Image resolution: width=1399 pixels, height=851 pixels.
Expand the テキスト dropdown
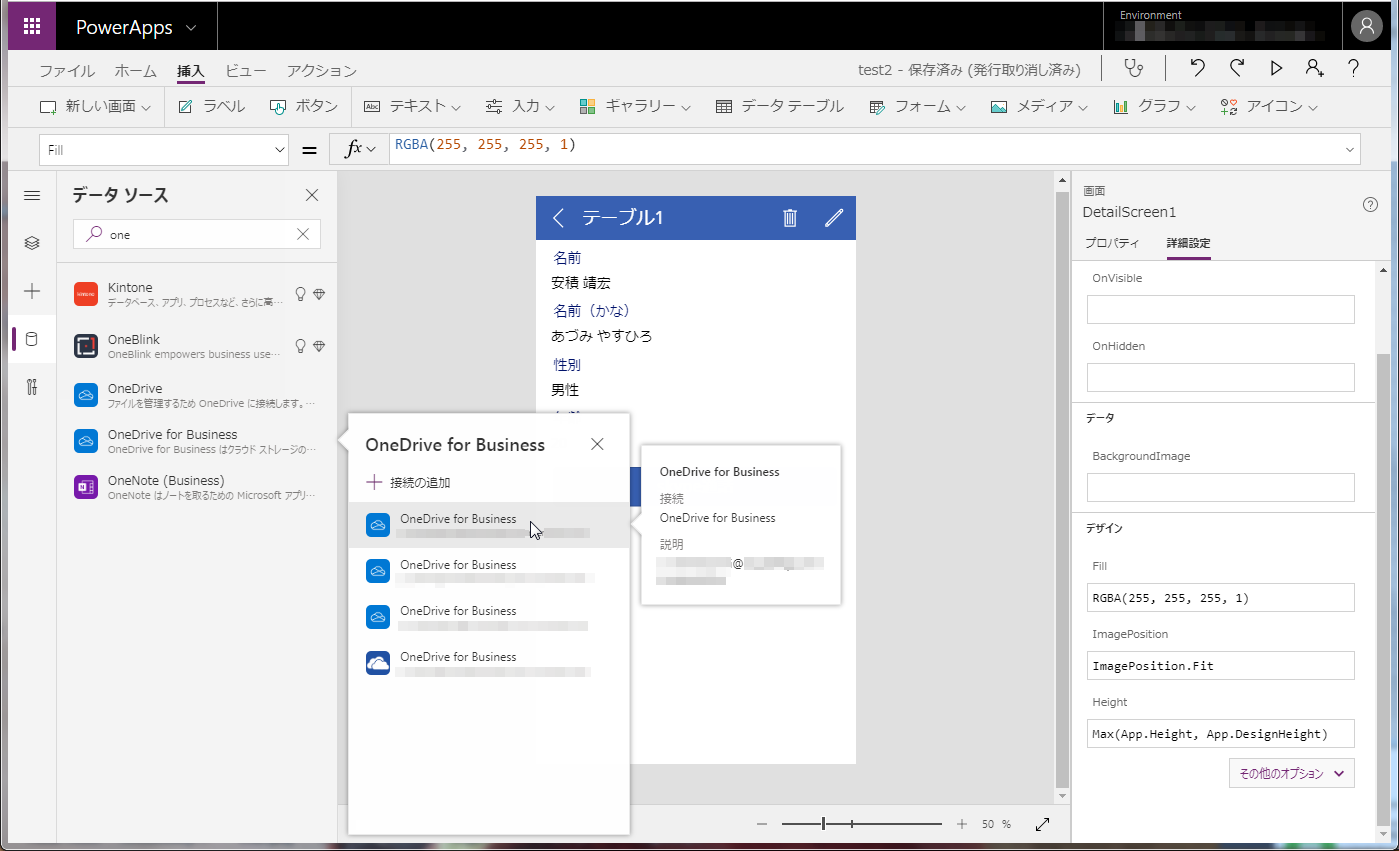(412, 106)
